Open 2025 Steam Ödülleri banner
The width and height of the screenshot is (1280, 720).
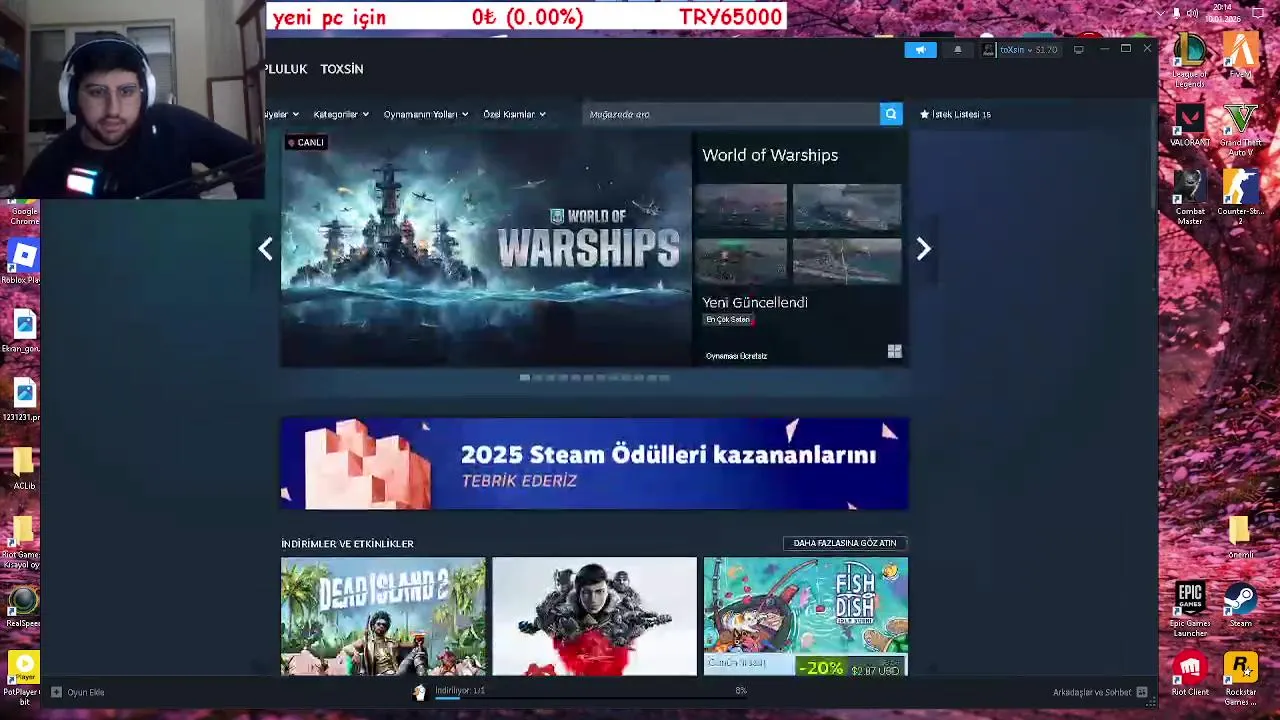coord(594,464)
